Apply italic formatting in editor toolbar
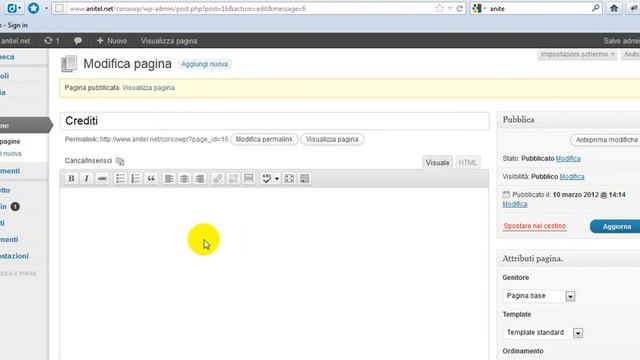The image size is (640, 360). 87,178
